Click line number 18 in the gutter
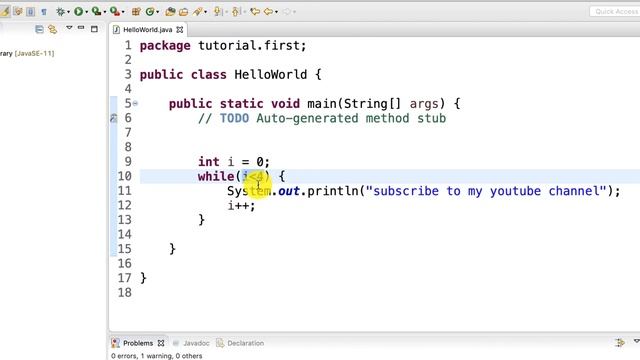This screenshot has width=640, height=360. pos(124,293)
